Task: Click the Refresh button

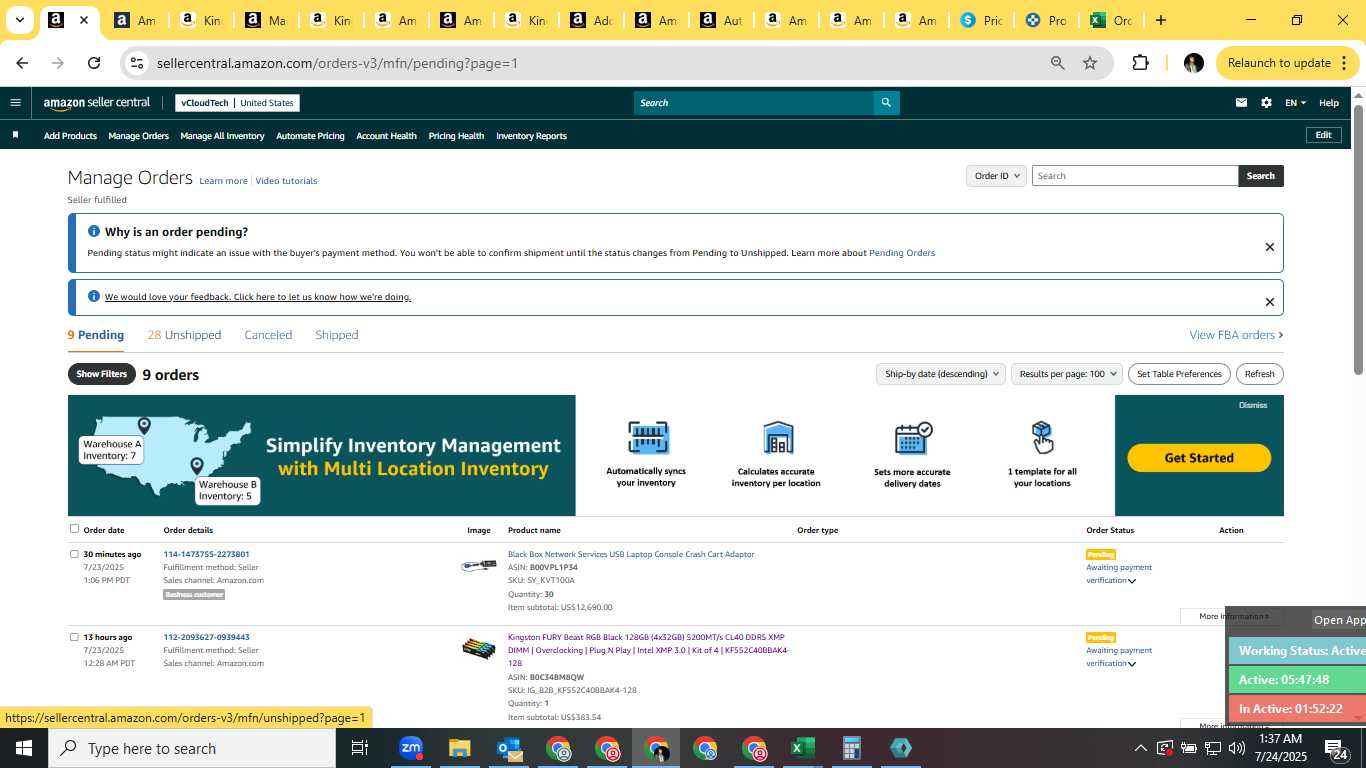Action: [x=1260, y=374]
